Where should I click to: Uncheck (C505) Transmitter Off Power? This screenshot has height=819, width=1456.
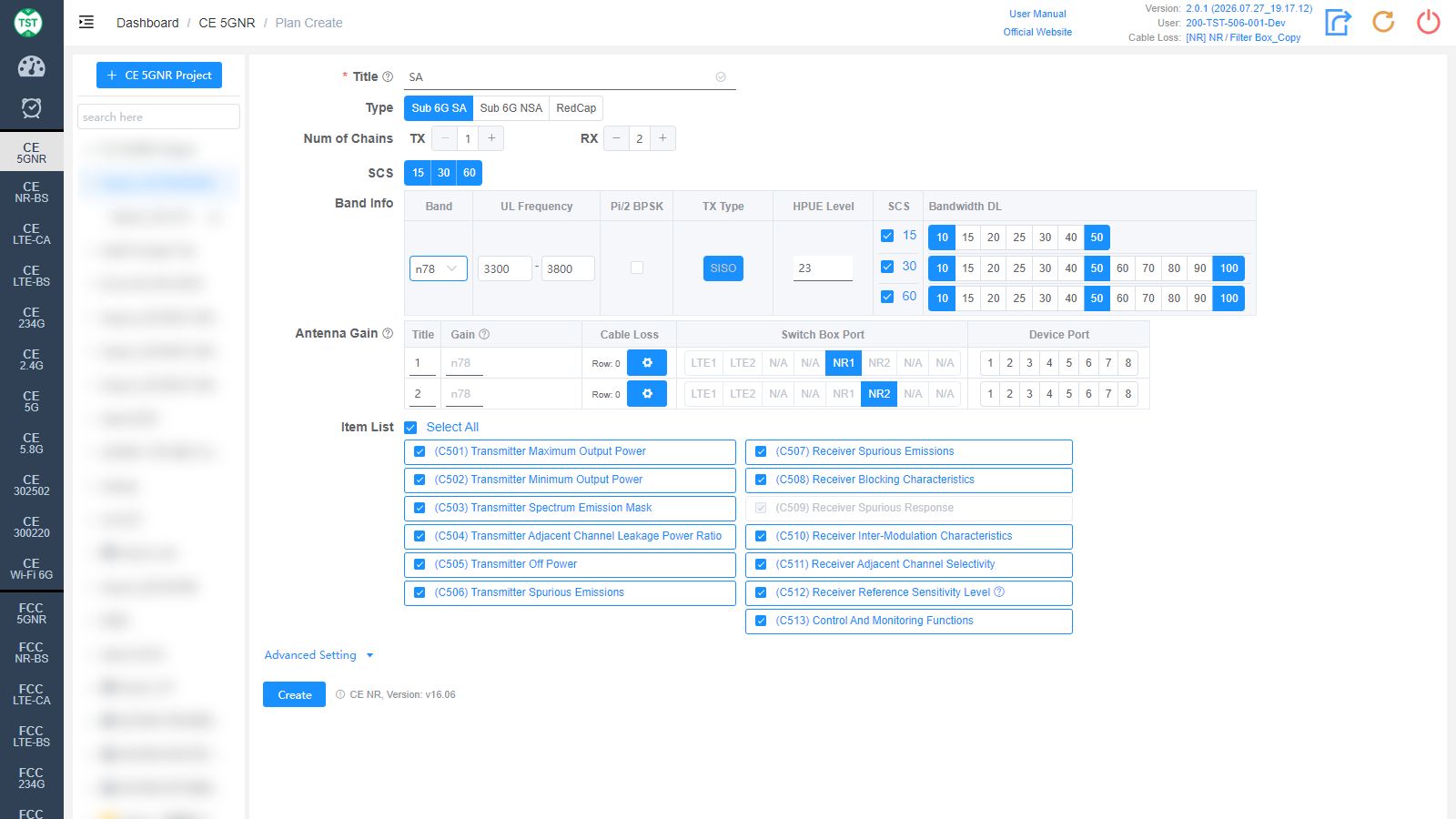[x=420, y=564]
